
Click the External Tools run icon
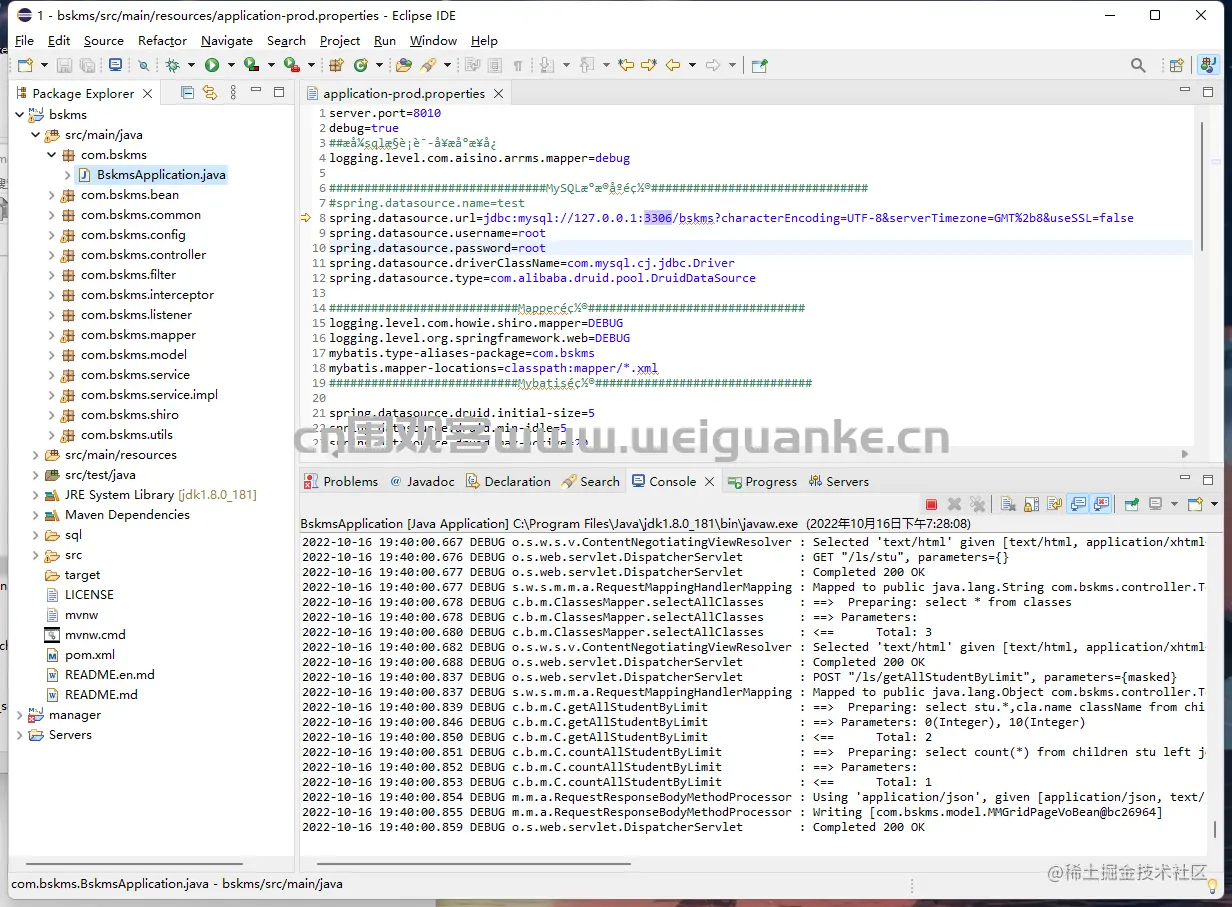pyautogui.click(x=291, y=65)
